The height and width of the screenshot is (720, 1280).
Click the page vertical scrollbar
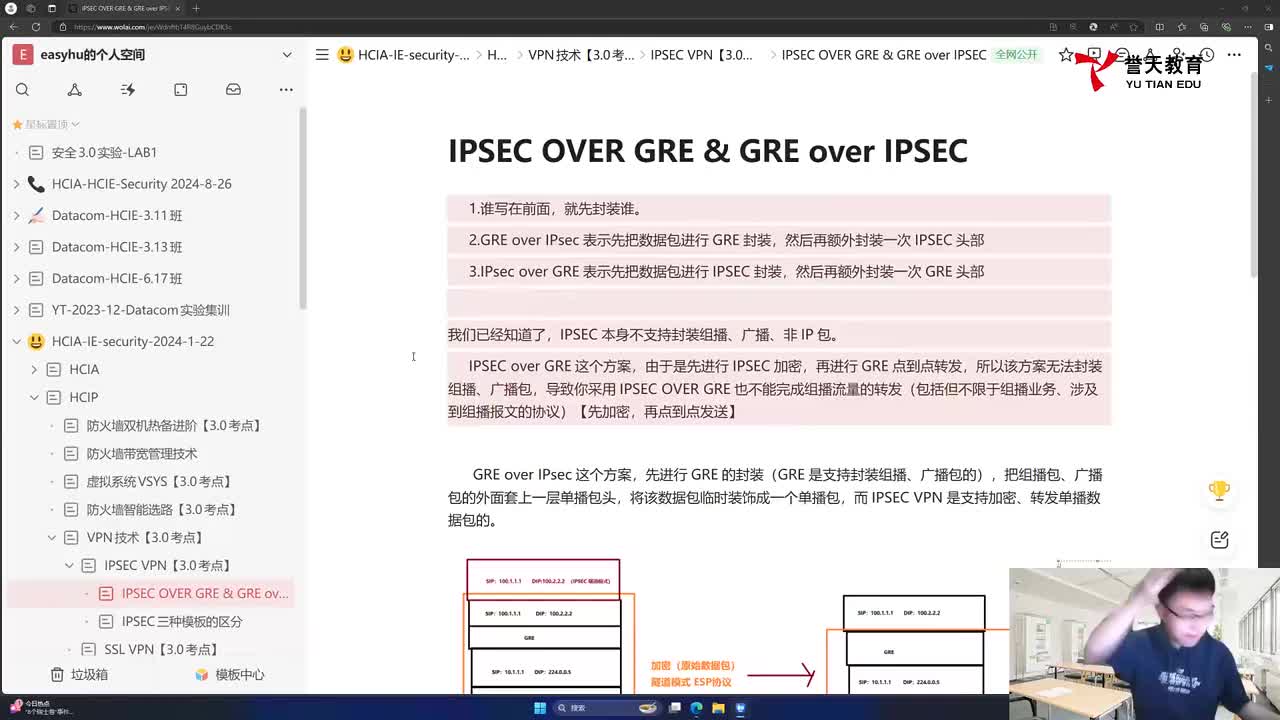pos(1254,175)
